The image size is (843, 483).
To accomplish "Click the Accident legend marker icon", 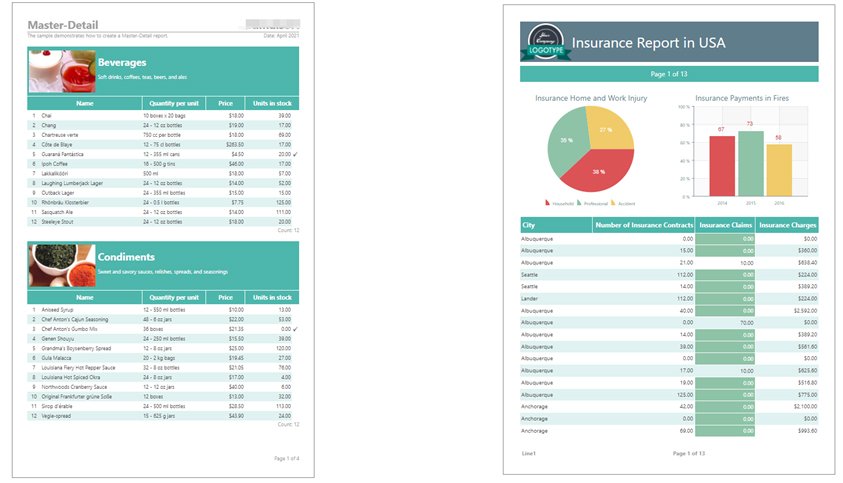I will coord(613,203).
